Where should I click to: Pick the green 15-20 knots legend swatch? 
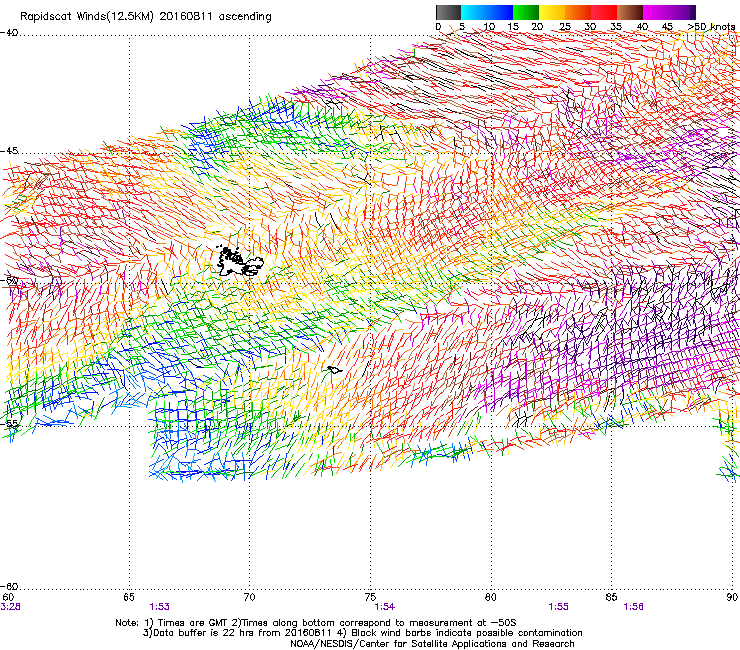pyautogui.click(x=526, y=12)
